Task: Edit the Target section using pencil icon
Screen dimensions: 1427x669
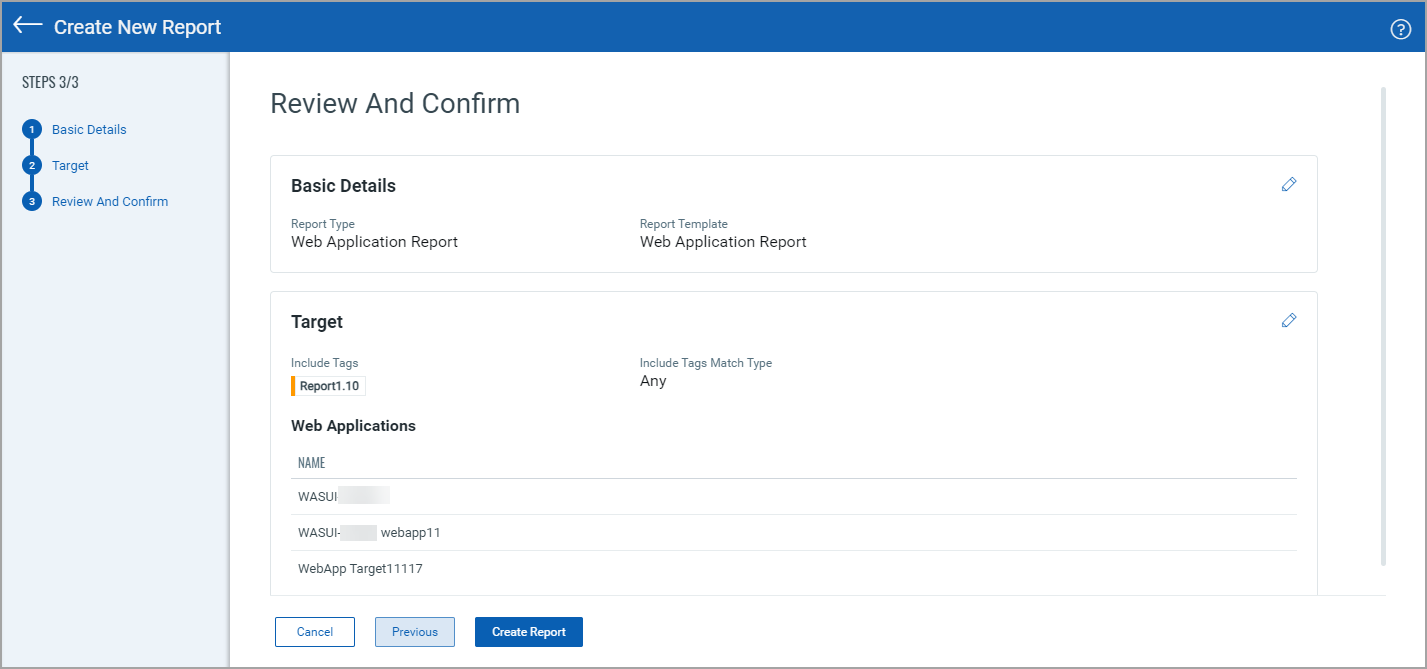Action: (x=1288, y=320)
